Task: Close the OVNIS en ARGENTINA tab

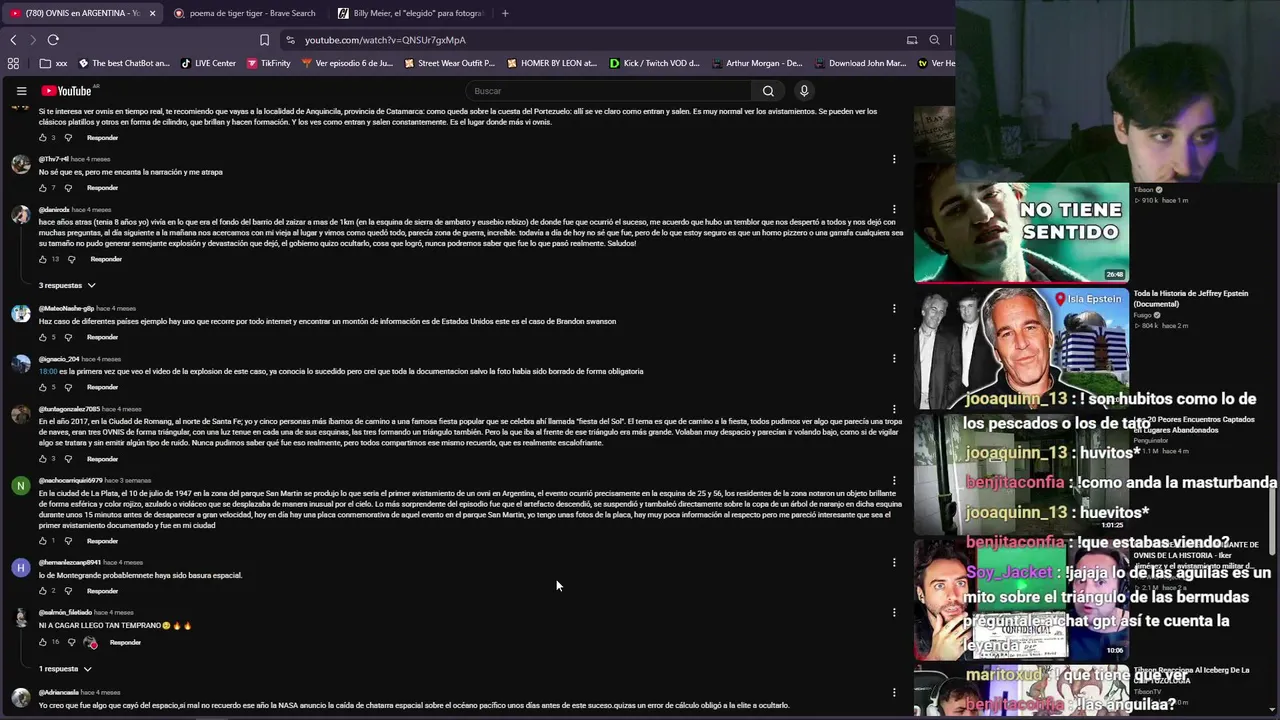Action: click(x=152, y=13)
